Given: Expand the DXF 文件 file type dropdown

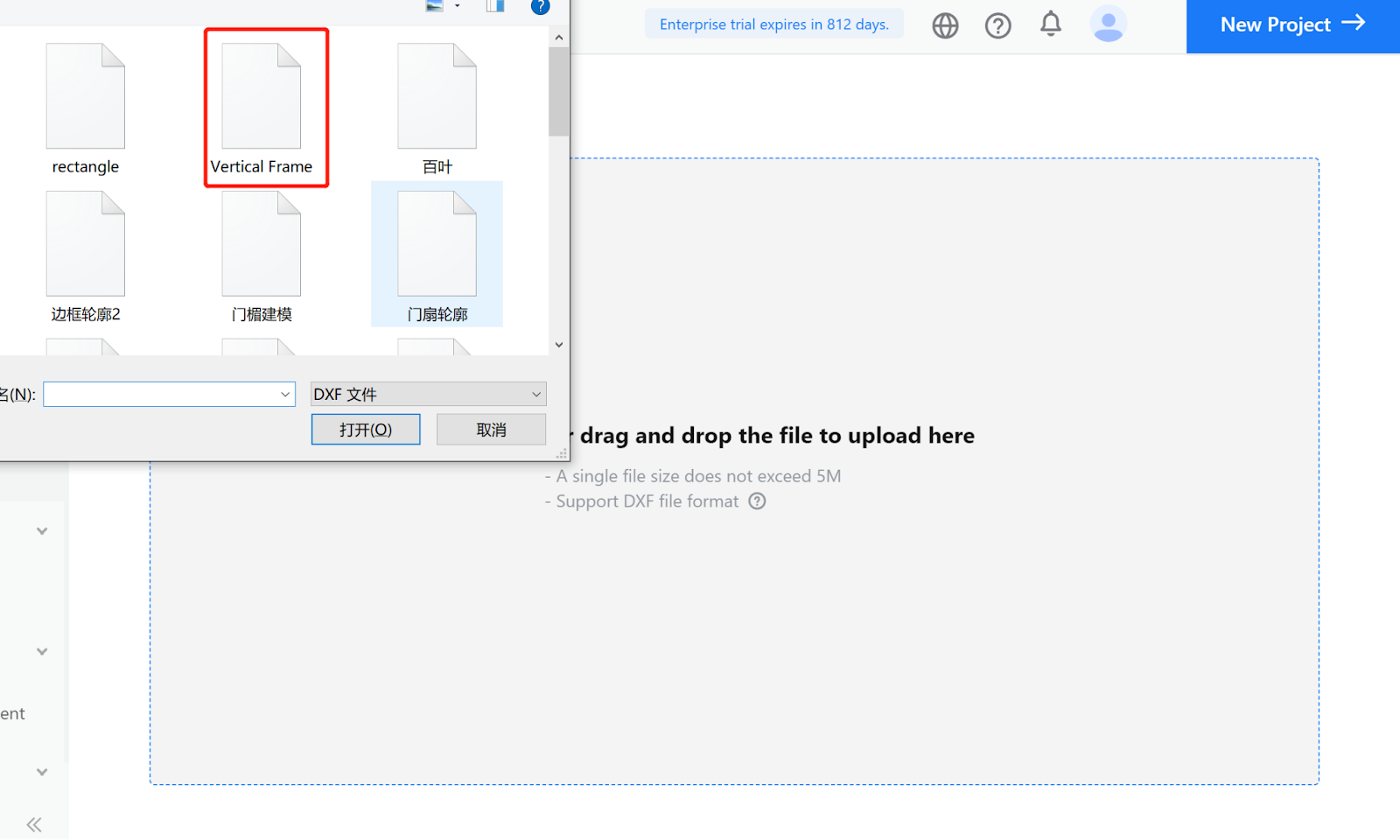Looking at the screenshot, I should point(429,394).
